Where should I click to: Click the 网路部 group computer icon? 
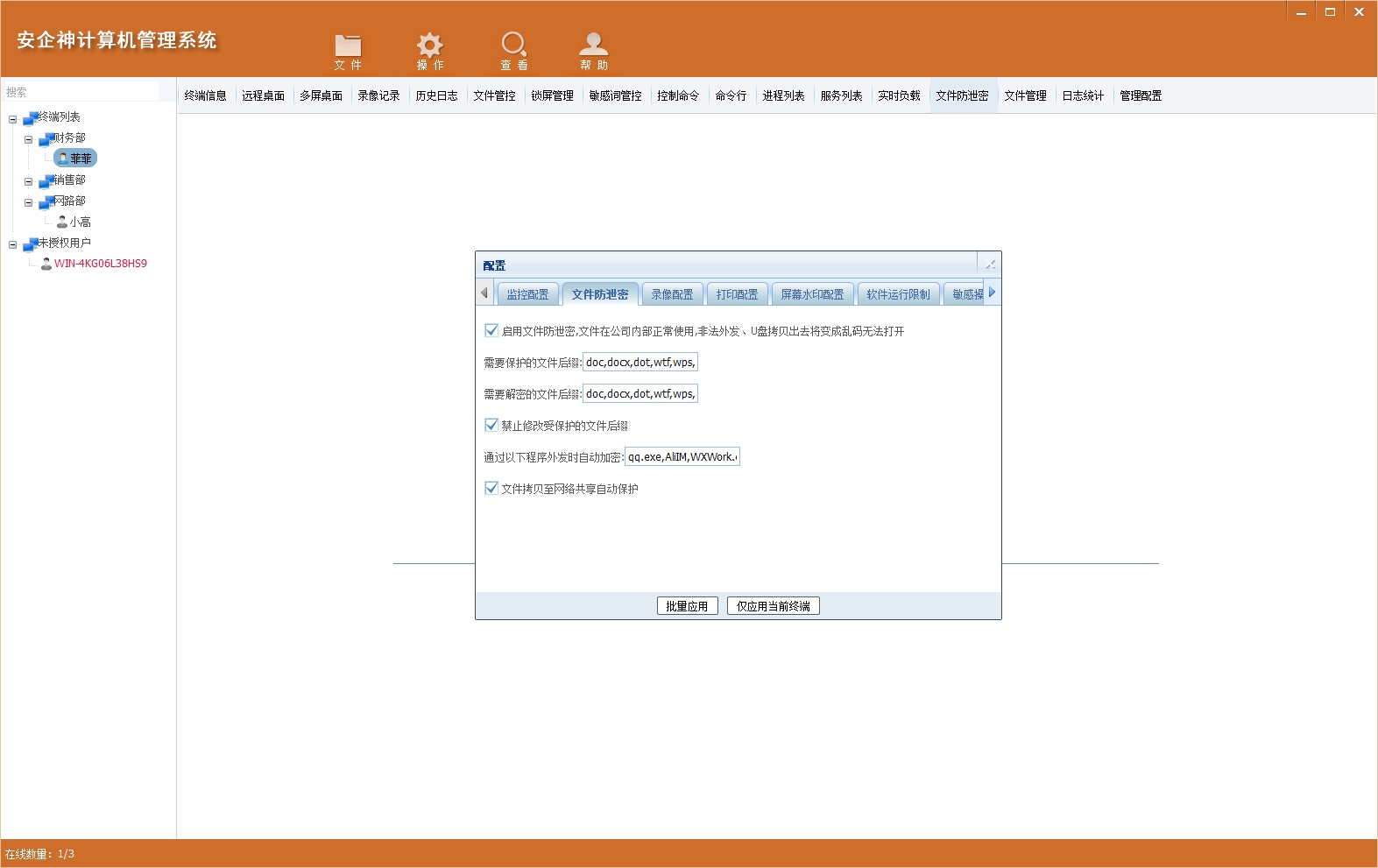(x=46, y=201)
